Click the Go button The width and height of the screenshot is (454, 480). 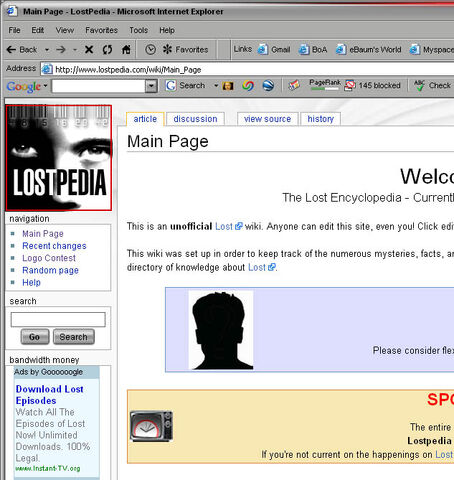[x=35, y=337]
